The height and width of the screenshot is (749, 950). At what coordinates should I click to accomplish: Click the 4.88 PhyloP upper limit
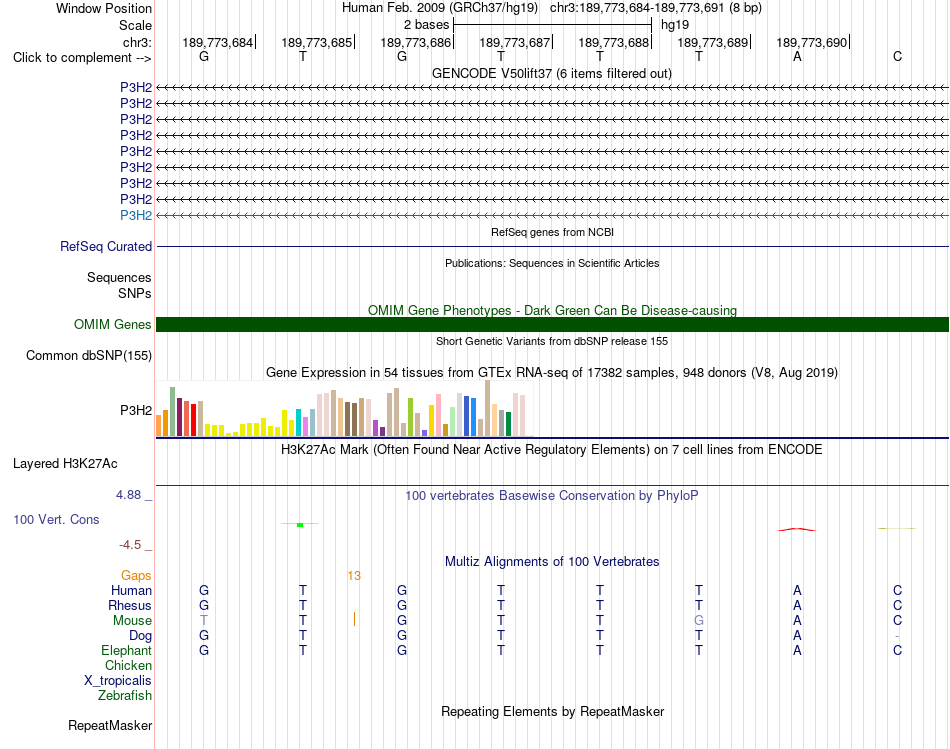(x=128, y=495)
